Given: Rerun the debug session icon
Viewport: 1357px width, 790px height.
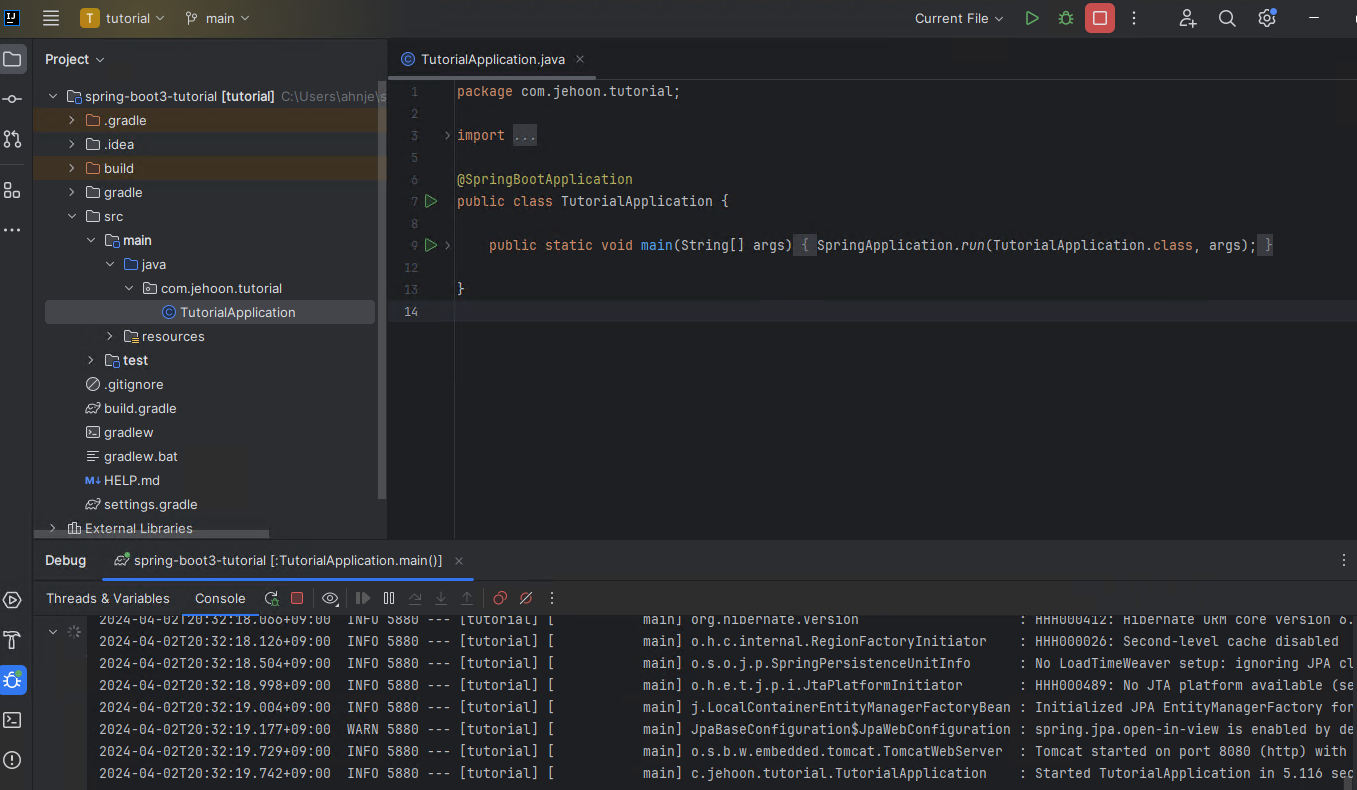Looking at the screenshot, I should [x=272, y=598].
